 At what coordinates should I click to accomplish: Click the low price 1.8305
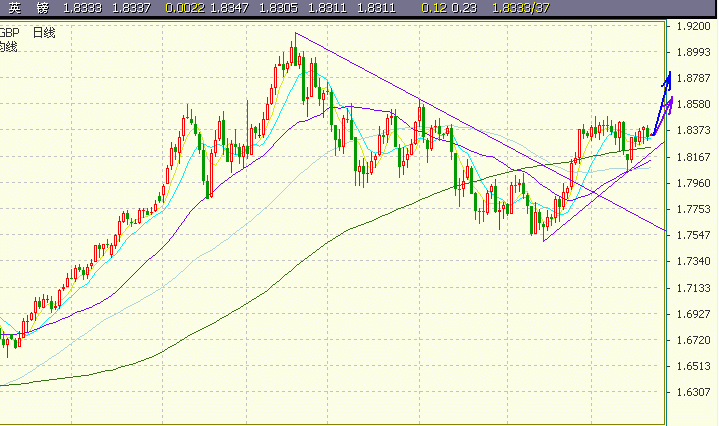click(278, 8)
